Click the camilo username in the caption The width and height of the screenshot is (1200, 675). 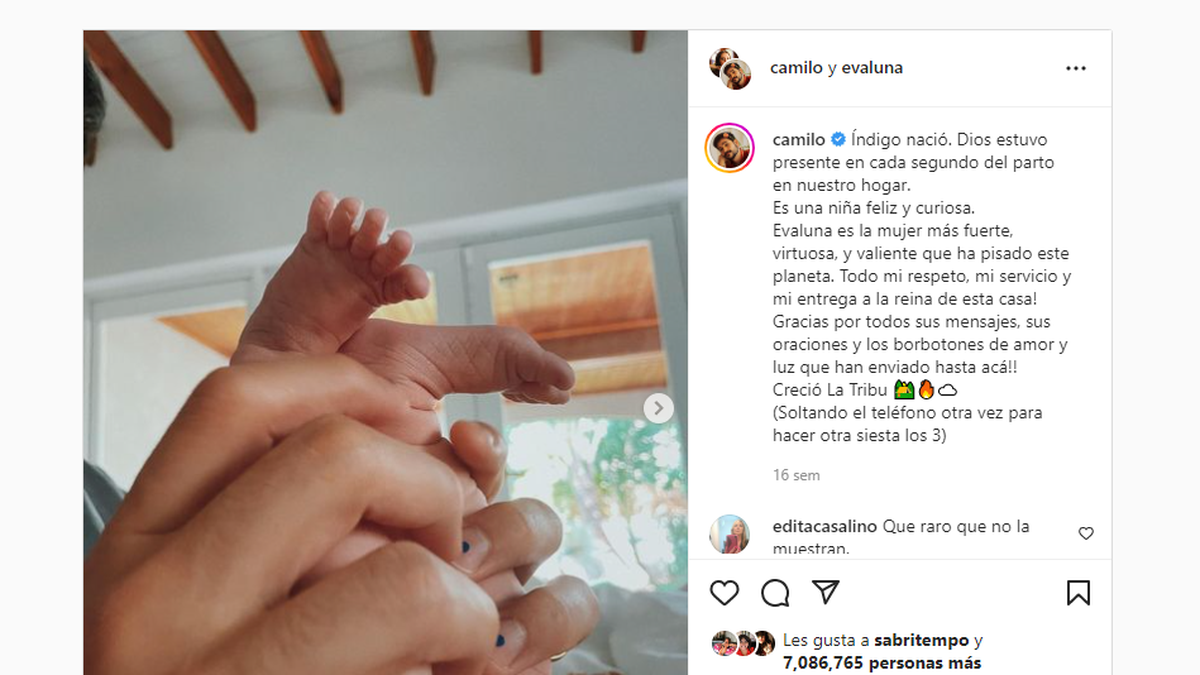(x=799, y=139)
